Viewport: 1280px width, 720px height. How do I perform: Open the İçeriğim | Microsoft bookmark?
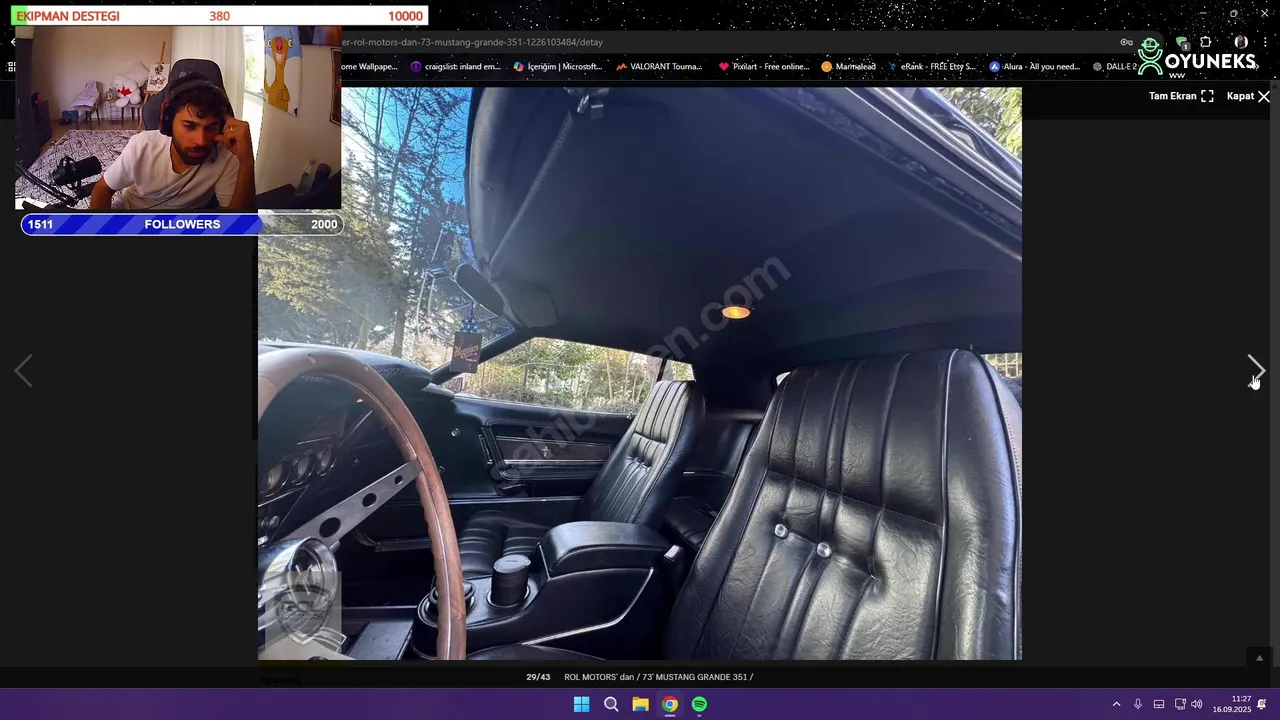click(558, 67)
